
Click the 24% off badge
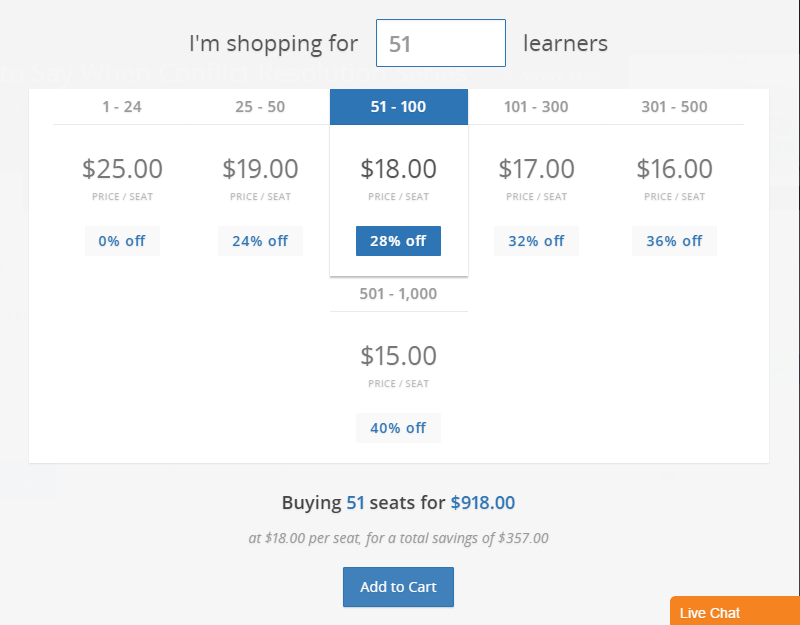click(x=260, y=241)
